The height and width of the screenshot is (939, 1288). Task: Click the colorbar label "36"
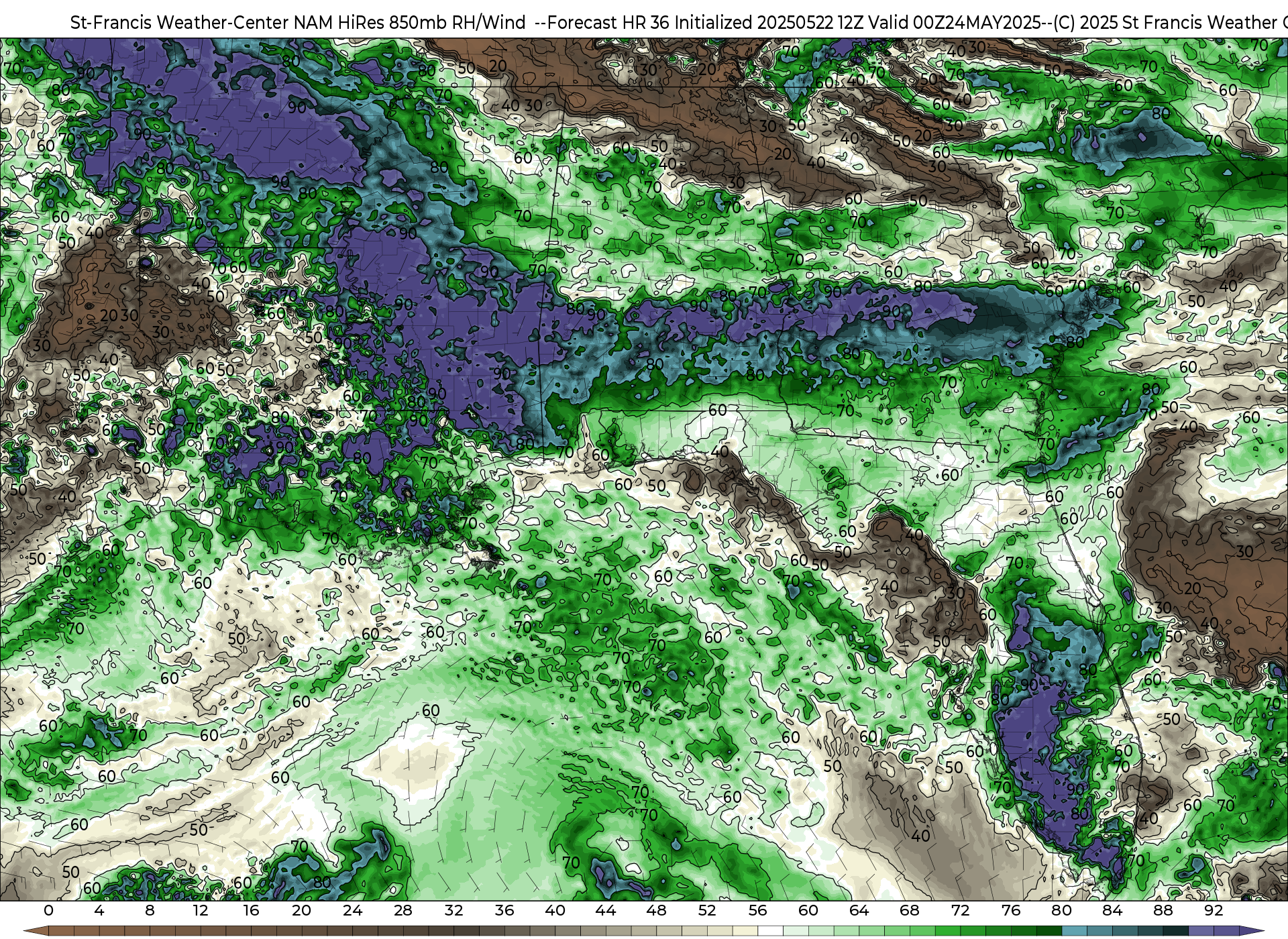tap(504, 910)
